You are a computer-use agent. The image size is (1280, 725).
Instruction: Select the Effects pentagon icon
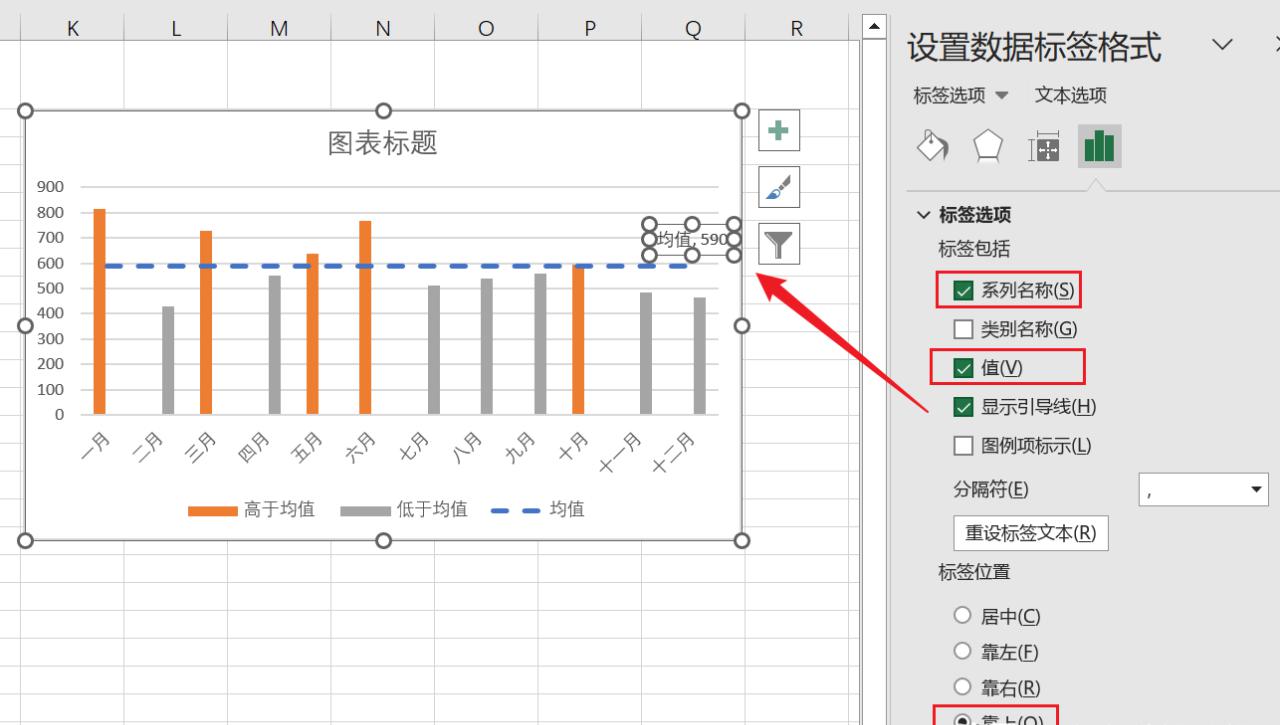click(x=988, y=147)
